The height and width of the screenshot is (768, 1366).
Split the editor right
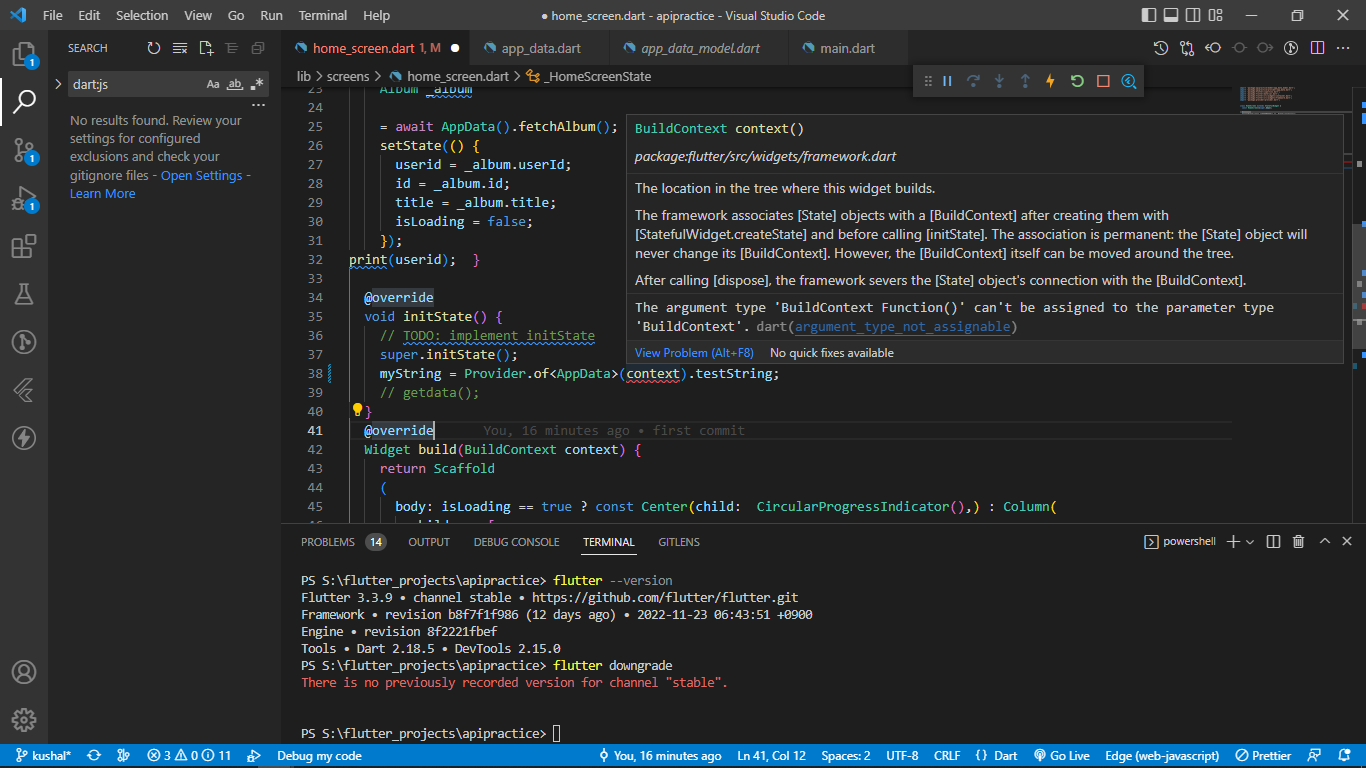pyautogui.click(x=1317, y=48)
